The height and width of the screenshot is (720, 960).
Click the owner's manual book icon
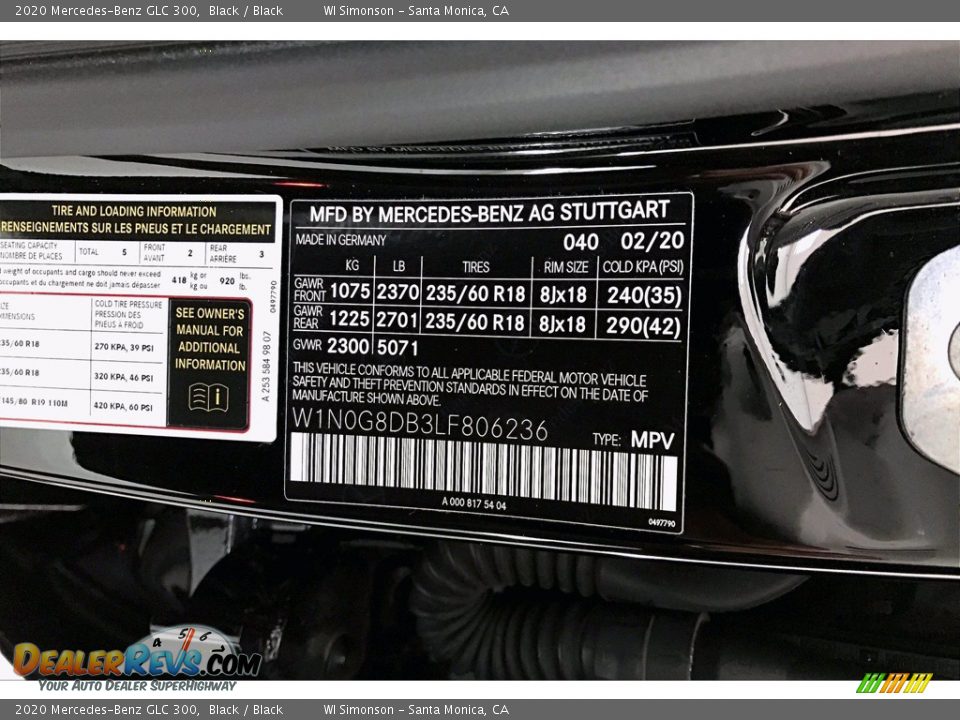tap(209, 397)
